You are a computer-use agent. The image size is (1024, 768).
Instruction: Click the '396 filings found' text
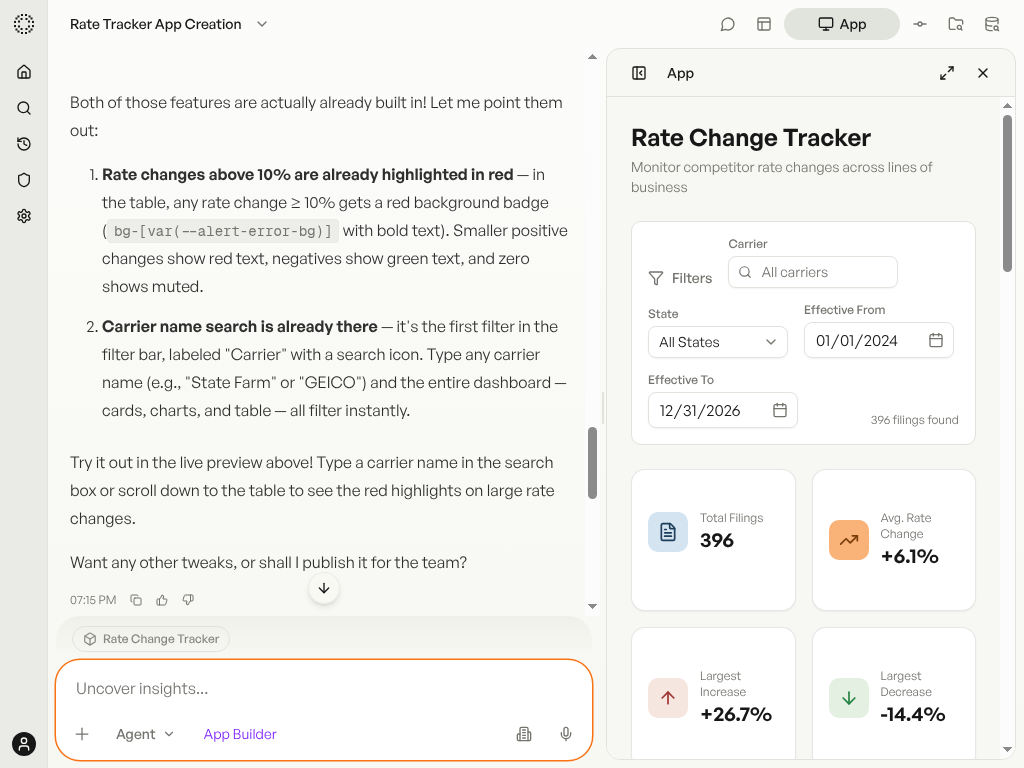pos(914,420)
